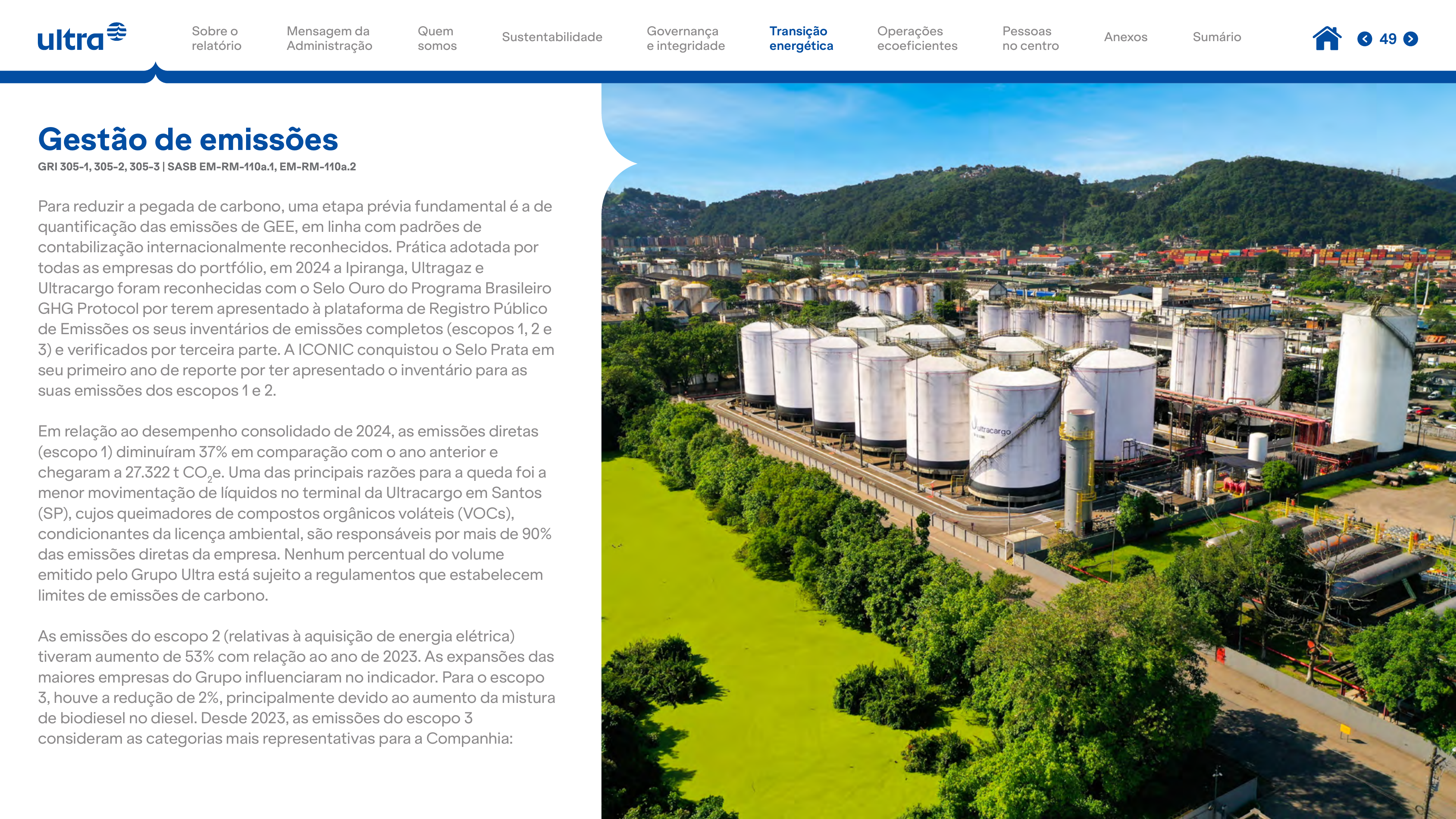1456x819 pixels.
Task: Click the Ultra logo
Action: [x=82, y=37]
